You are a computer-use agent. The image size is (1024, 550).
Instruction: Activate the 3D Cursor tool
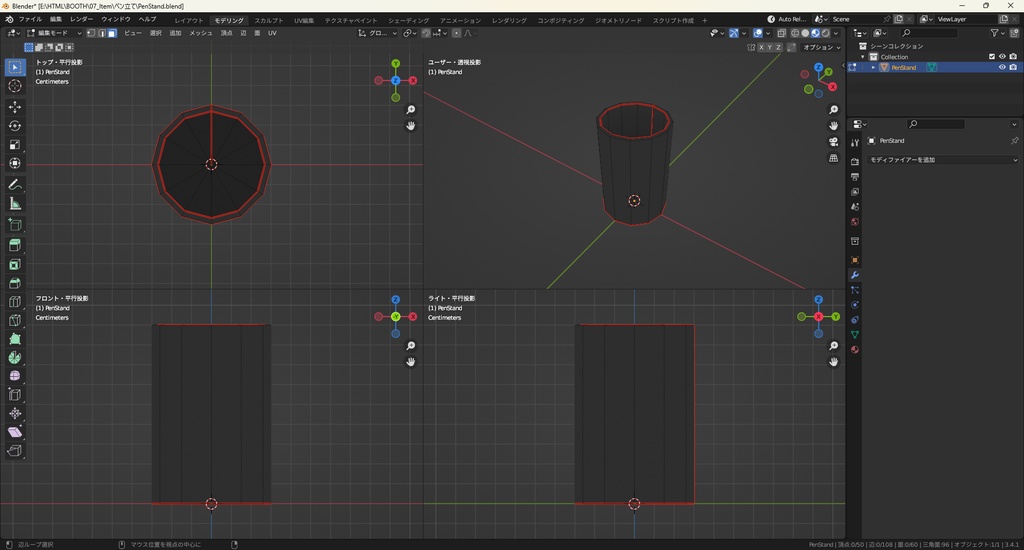tap(15, 86)
